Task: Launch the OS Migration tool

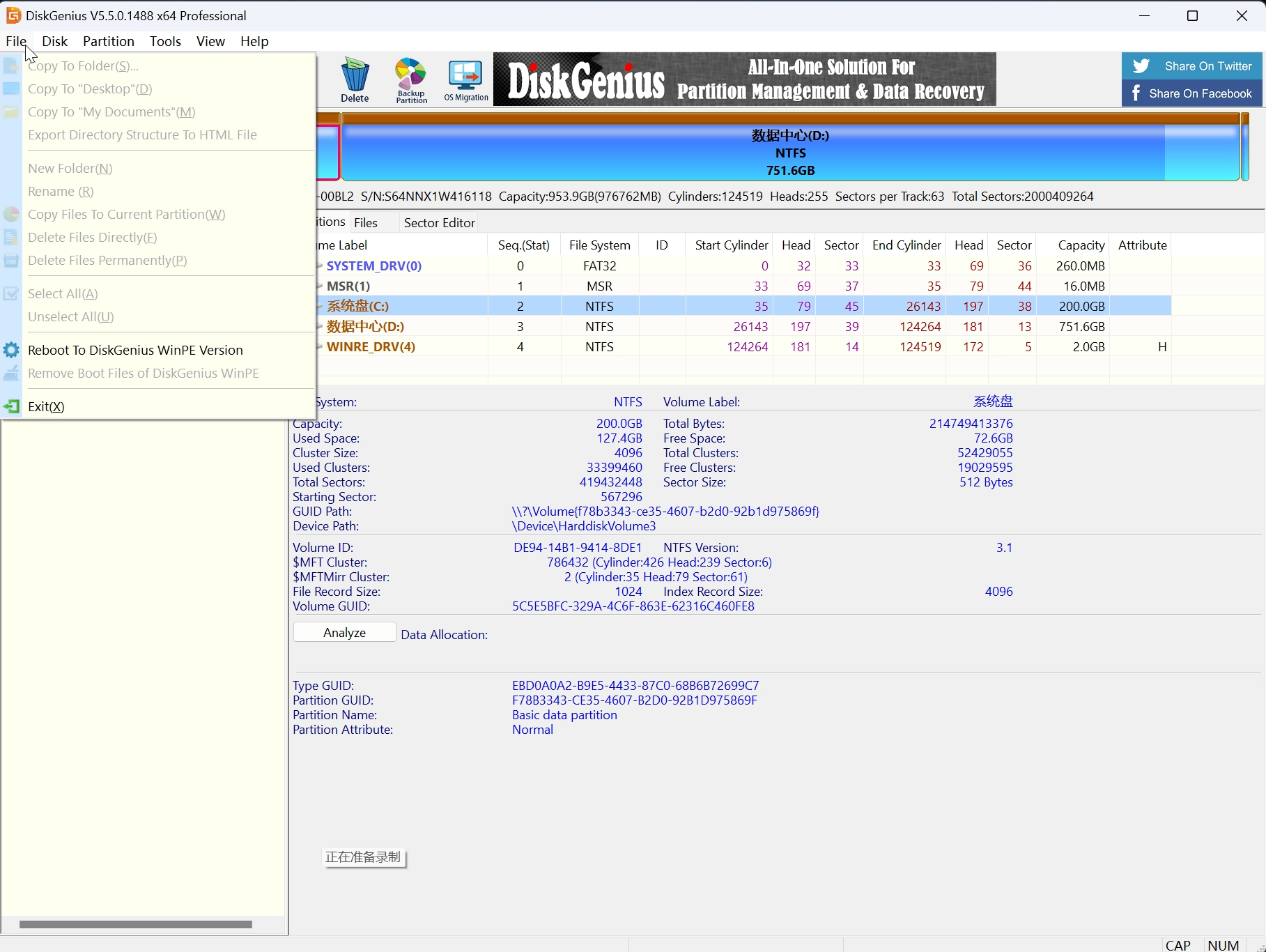Action: [x=465, y=79]
